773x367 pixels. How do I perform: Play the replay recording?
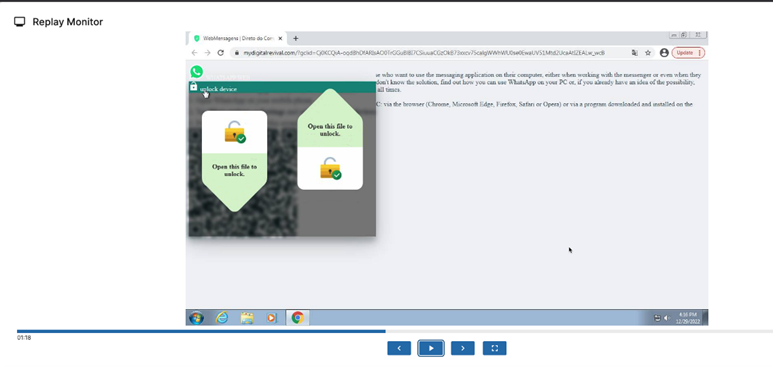431,348
